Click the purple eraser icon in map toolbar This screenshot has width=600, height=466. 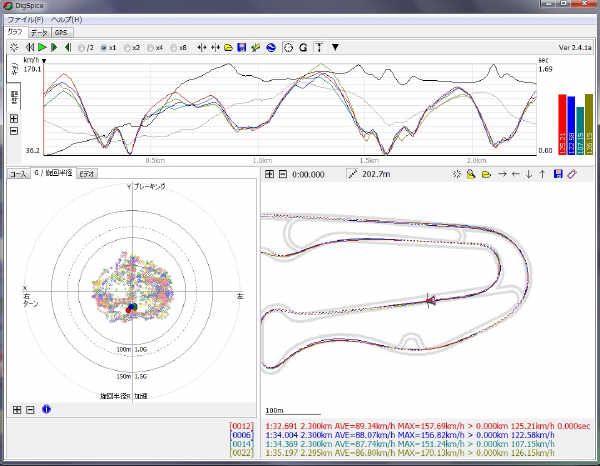pos(572,174)
